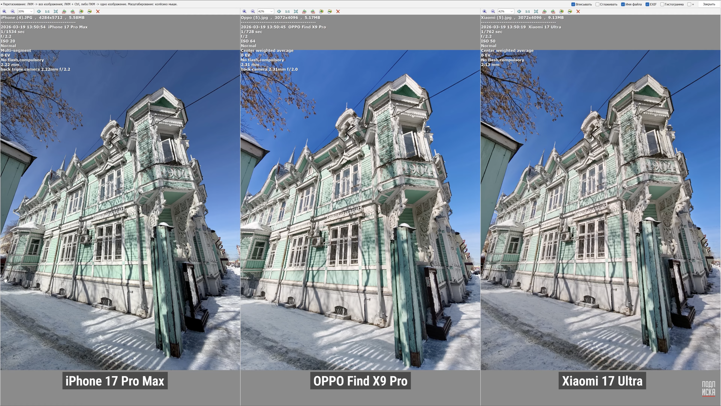The image size is (721, 406).
Task: Zoom out on the Xiaomi (5).jpg panel
Action: [x=493, y=11]
